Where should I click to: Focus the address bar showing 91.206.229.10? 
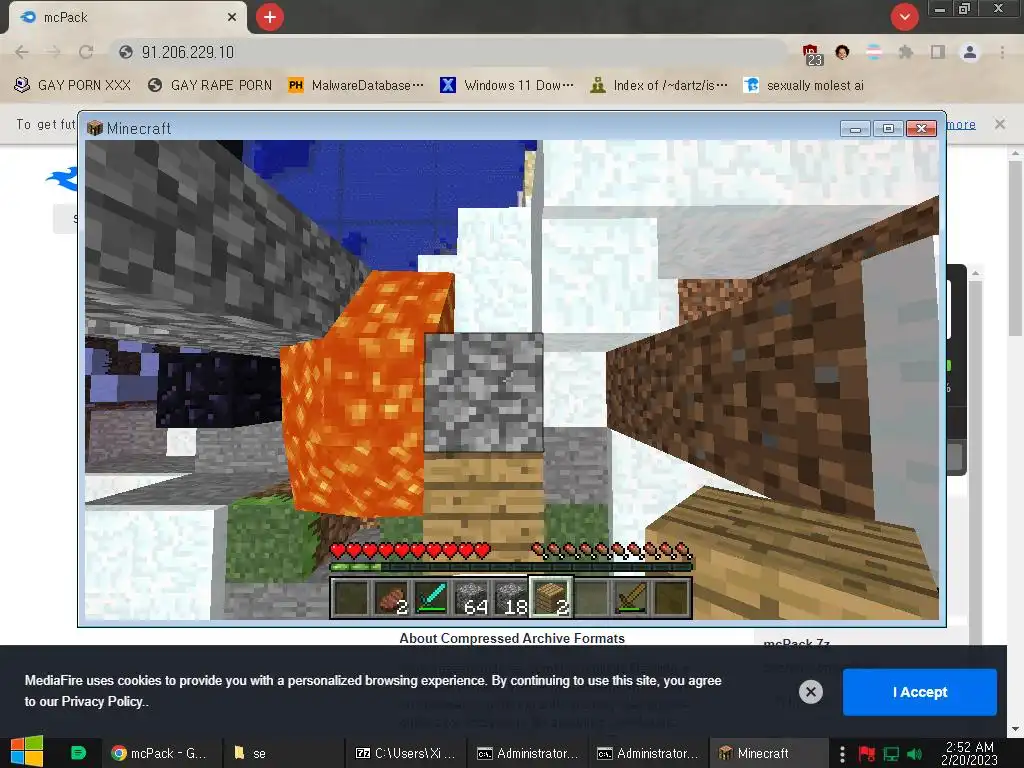(x=451, y=52)
